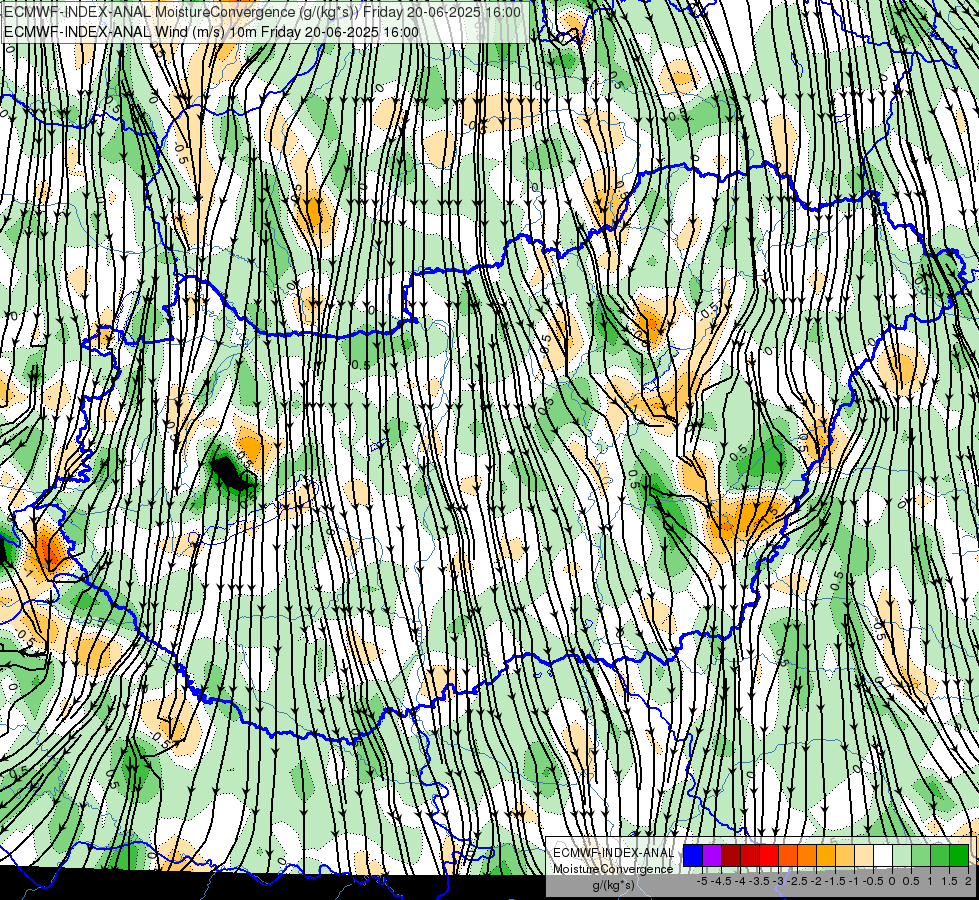The image size is (979, 900).
Task: Select the purple legend color swatch
Action: click(x=712, y=855)
